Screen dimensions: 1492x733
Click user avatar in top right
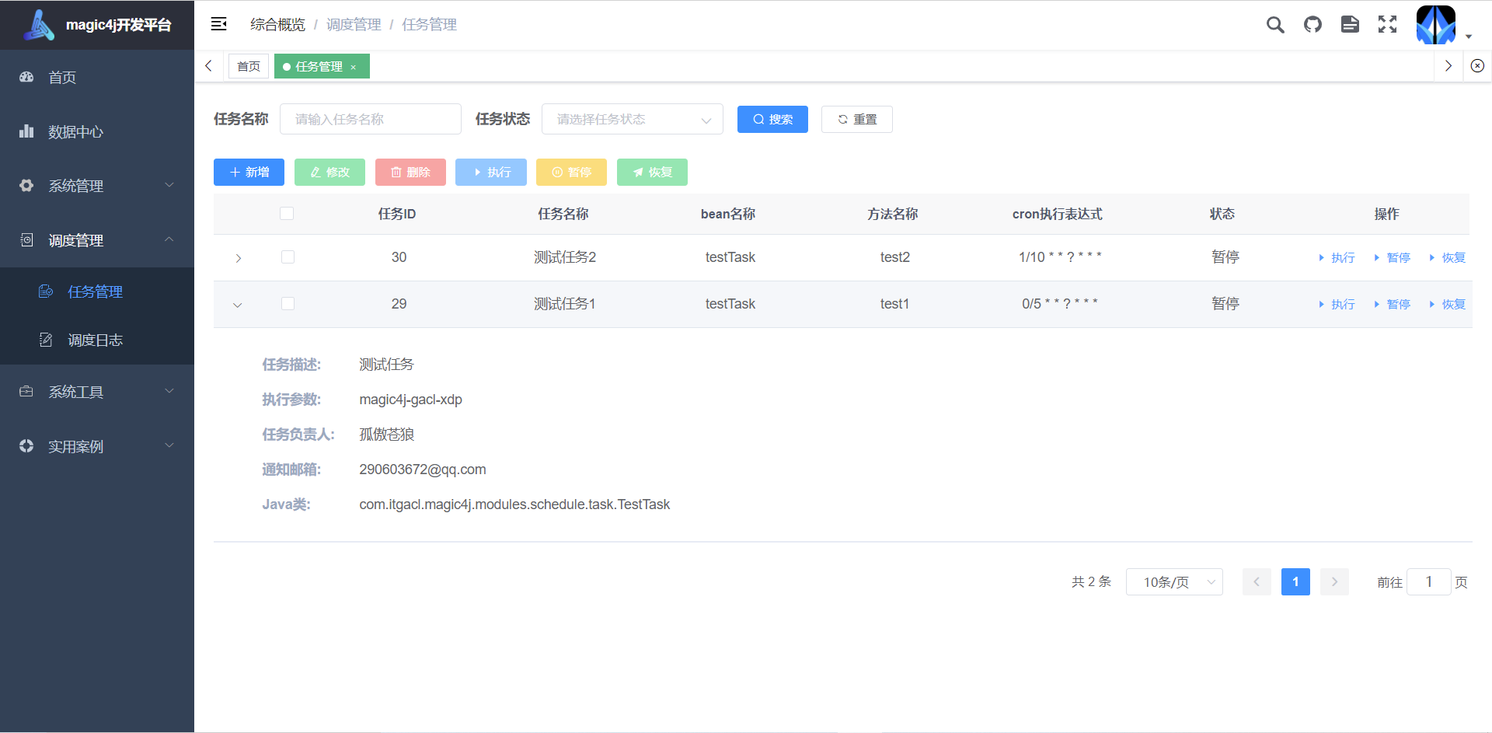[x=1436, y=25]
